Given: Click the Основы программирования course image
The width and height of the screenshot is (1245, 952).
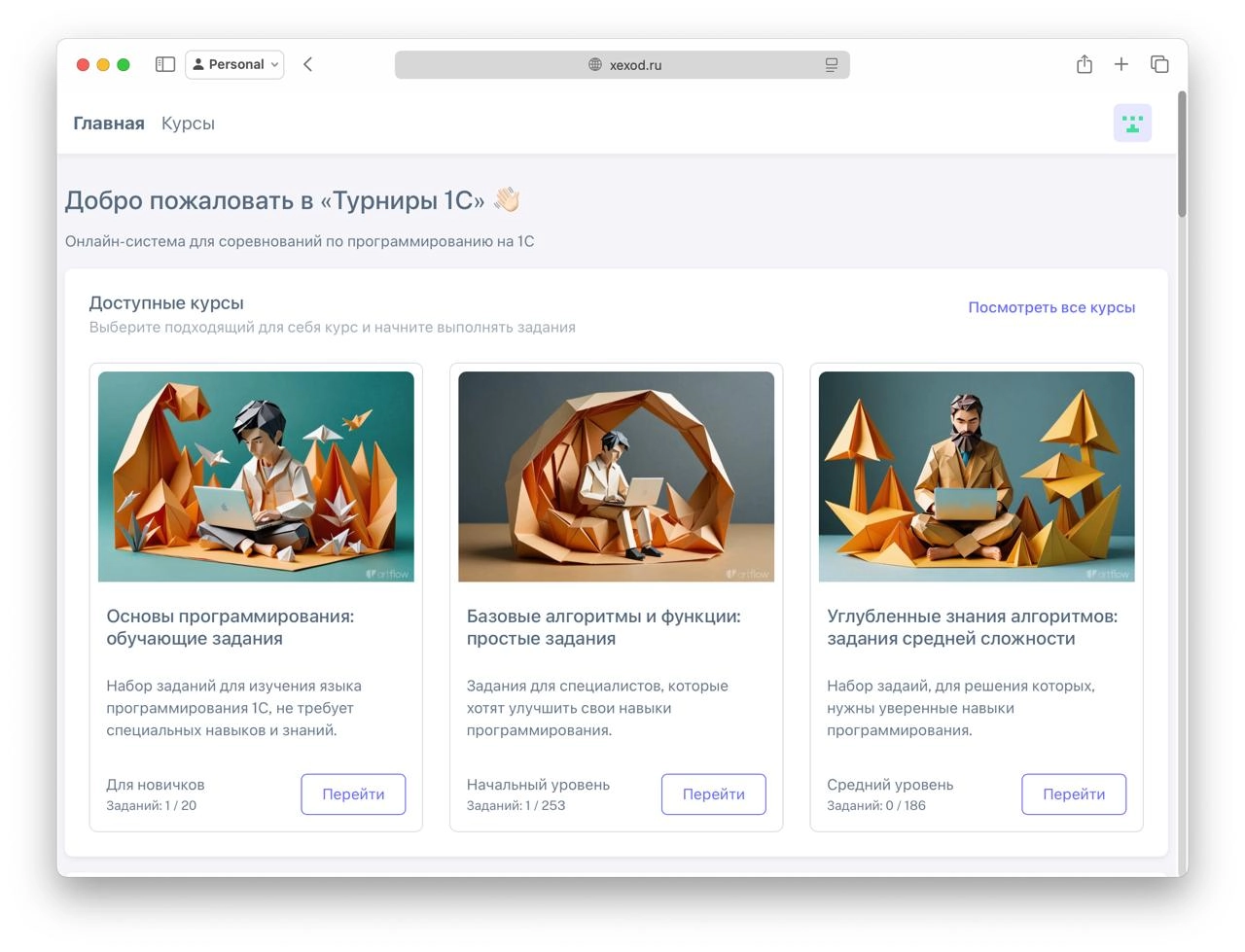Looking at the screenshot, I should [x=256, y=476].
